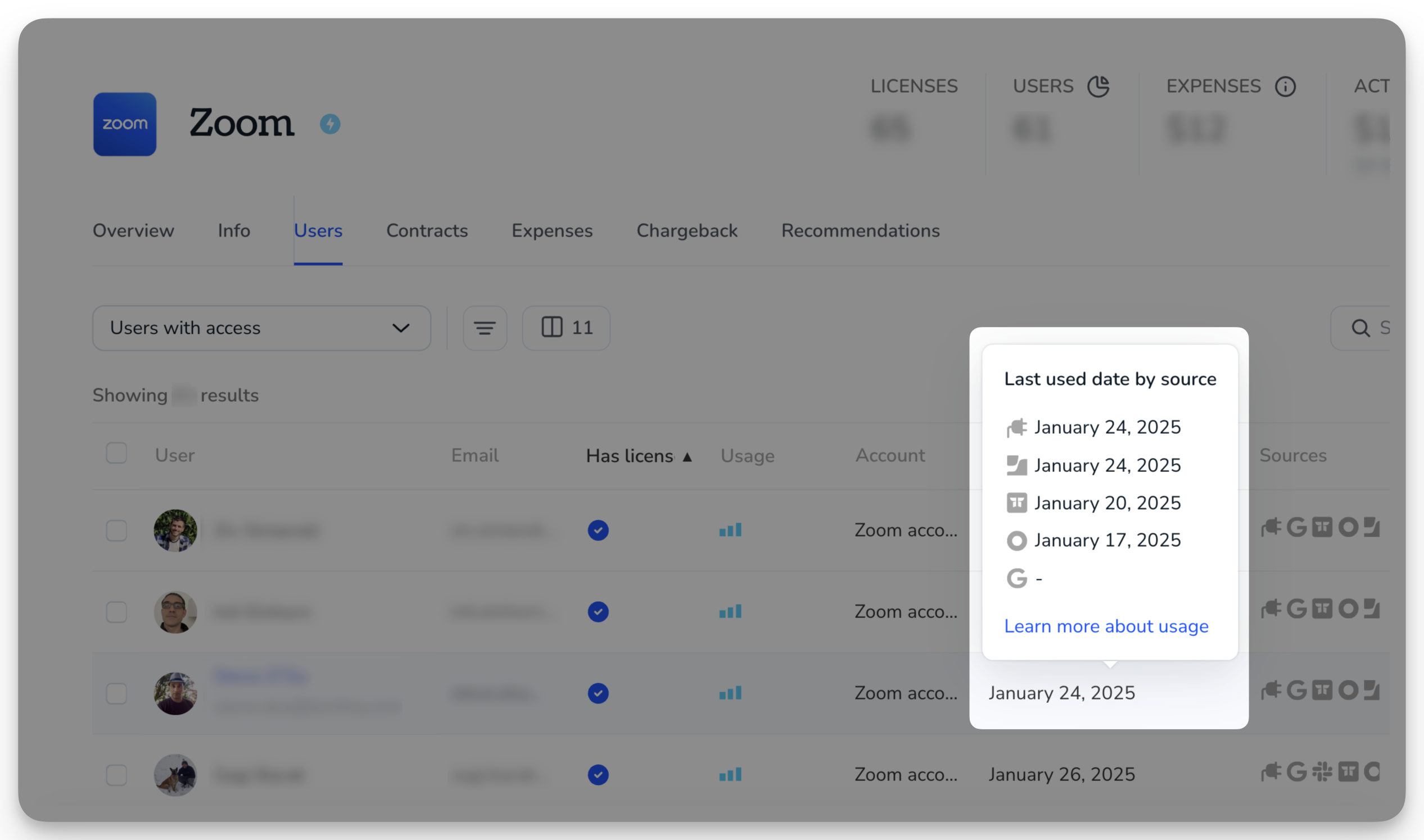
Task: Select the Users tab
Action: 318,230
